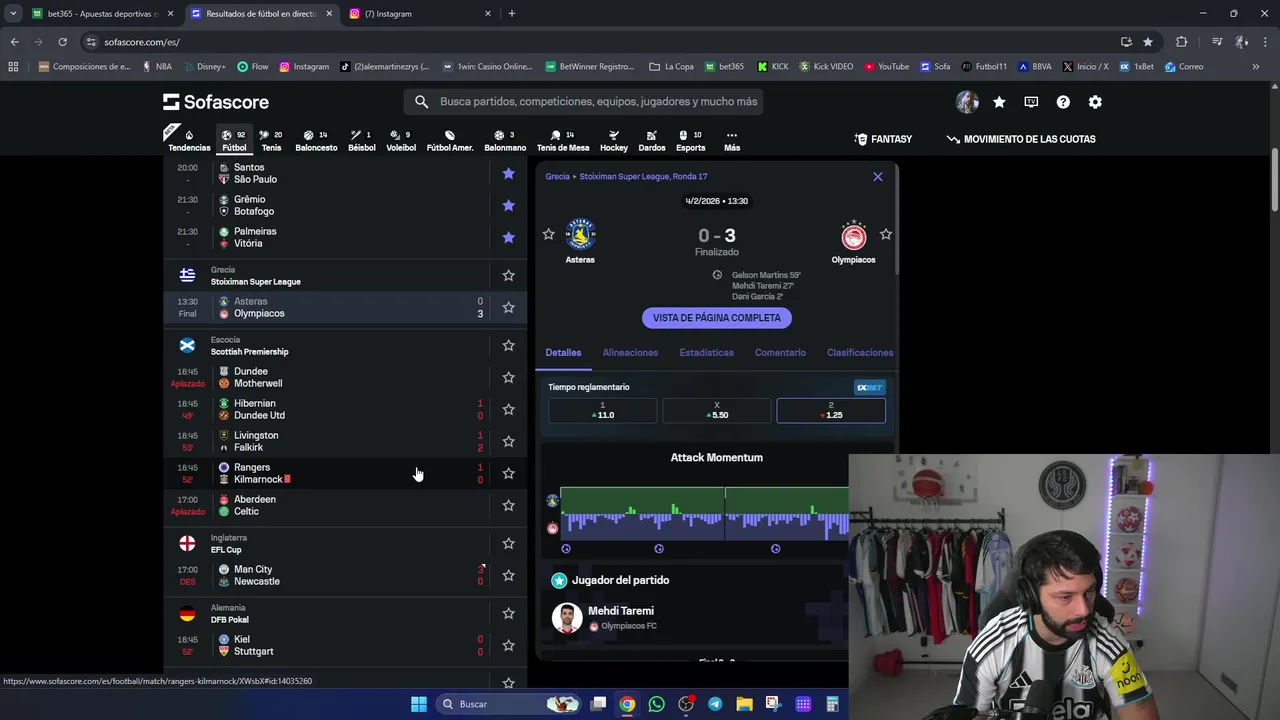Open the Béisbol sport category
The height and width of the screenshot is (720, 1280).
click(x=362, y=140)
